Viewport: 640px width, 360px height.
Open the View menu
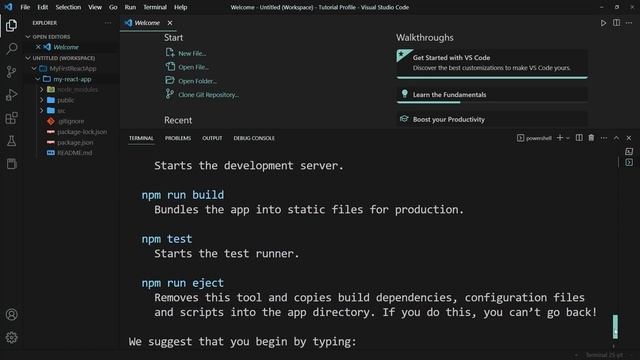coord(95,7)
